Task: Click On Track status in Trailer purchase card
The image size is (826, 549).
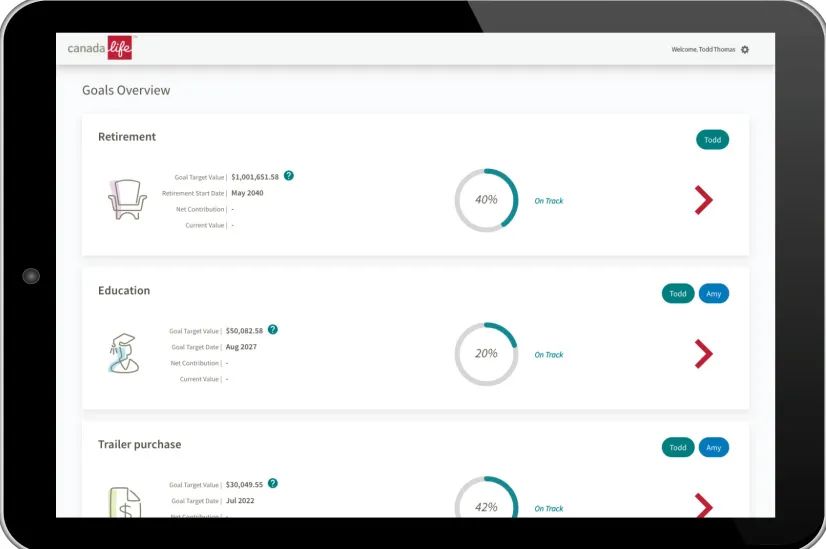Action: [548, 508]
